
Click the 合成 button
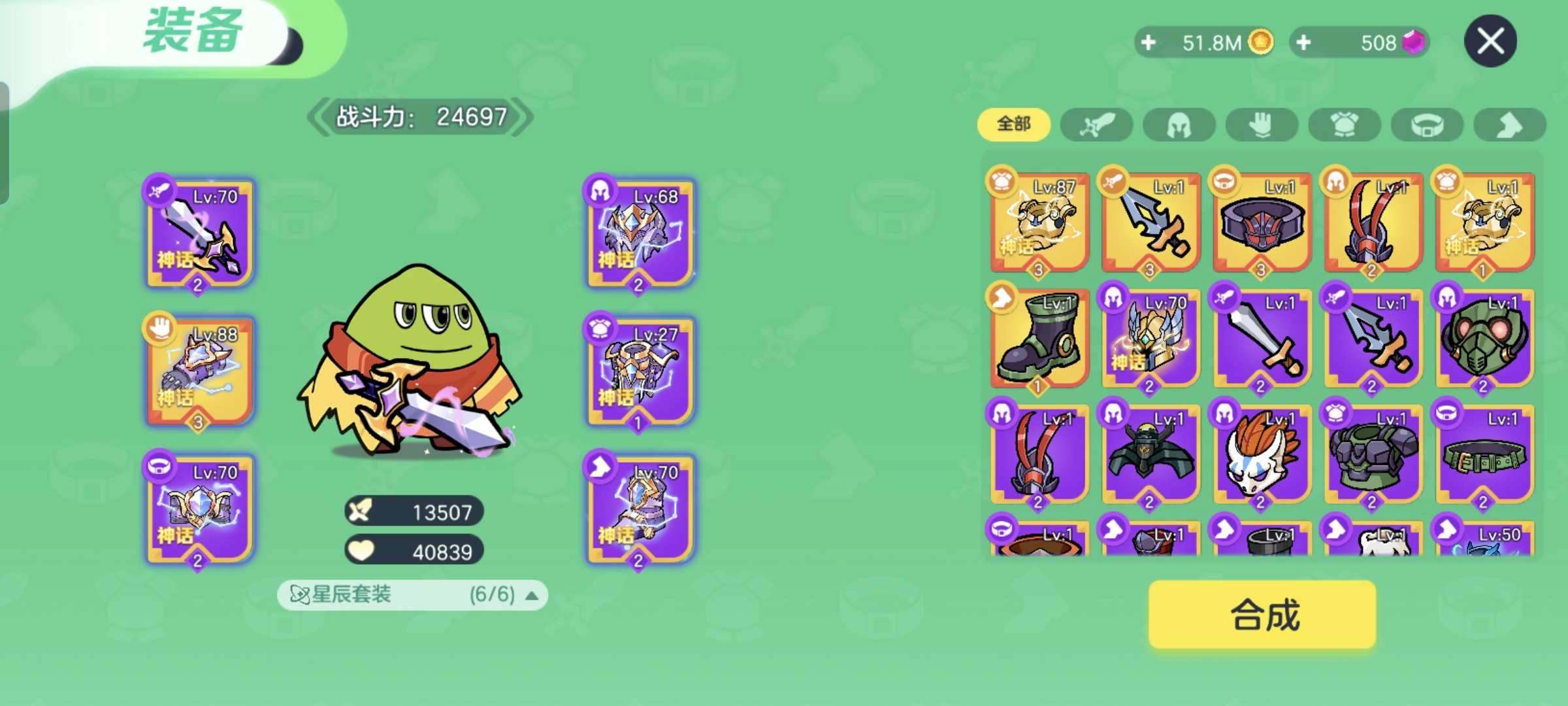(1262, 614)
